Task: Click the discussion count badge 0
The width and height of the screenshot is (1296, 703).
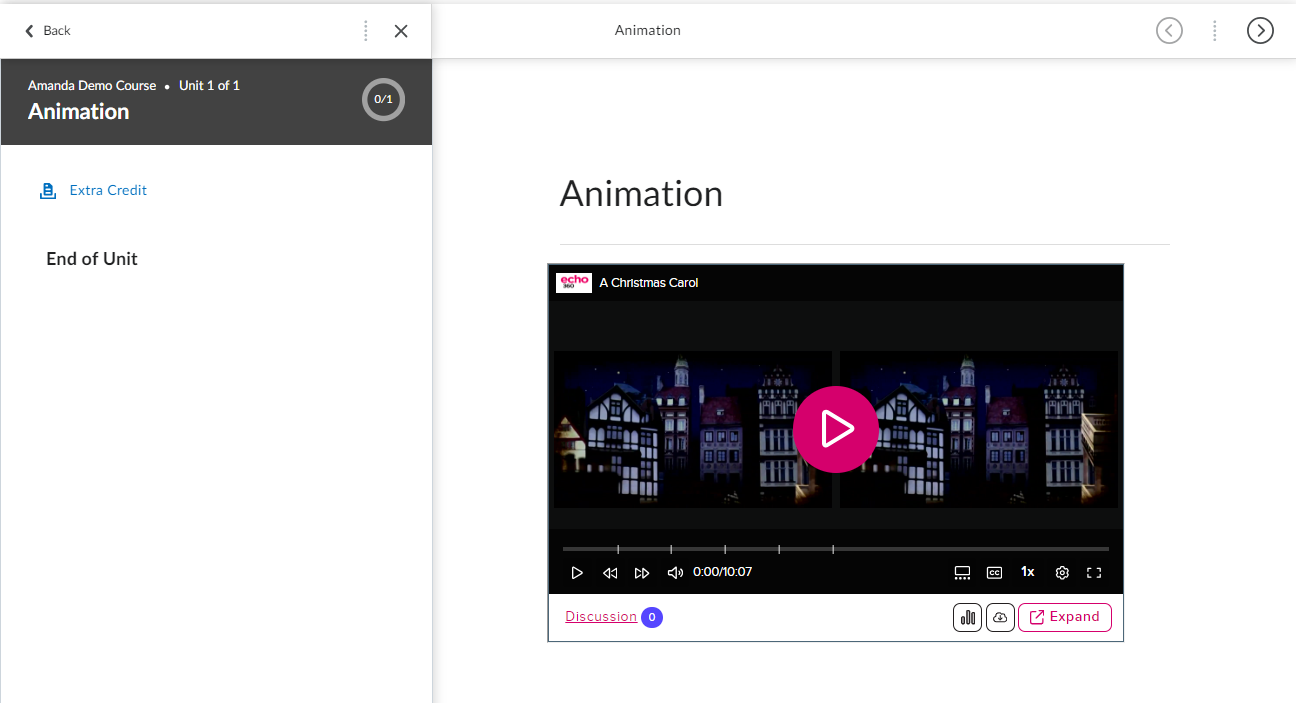Action: [x=652, y=617]
